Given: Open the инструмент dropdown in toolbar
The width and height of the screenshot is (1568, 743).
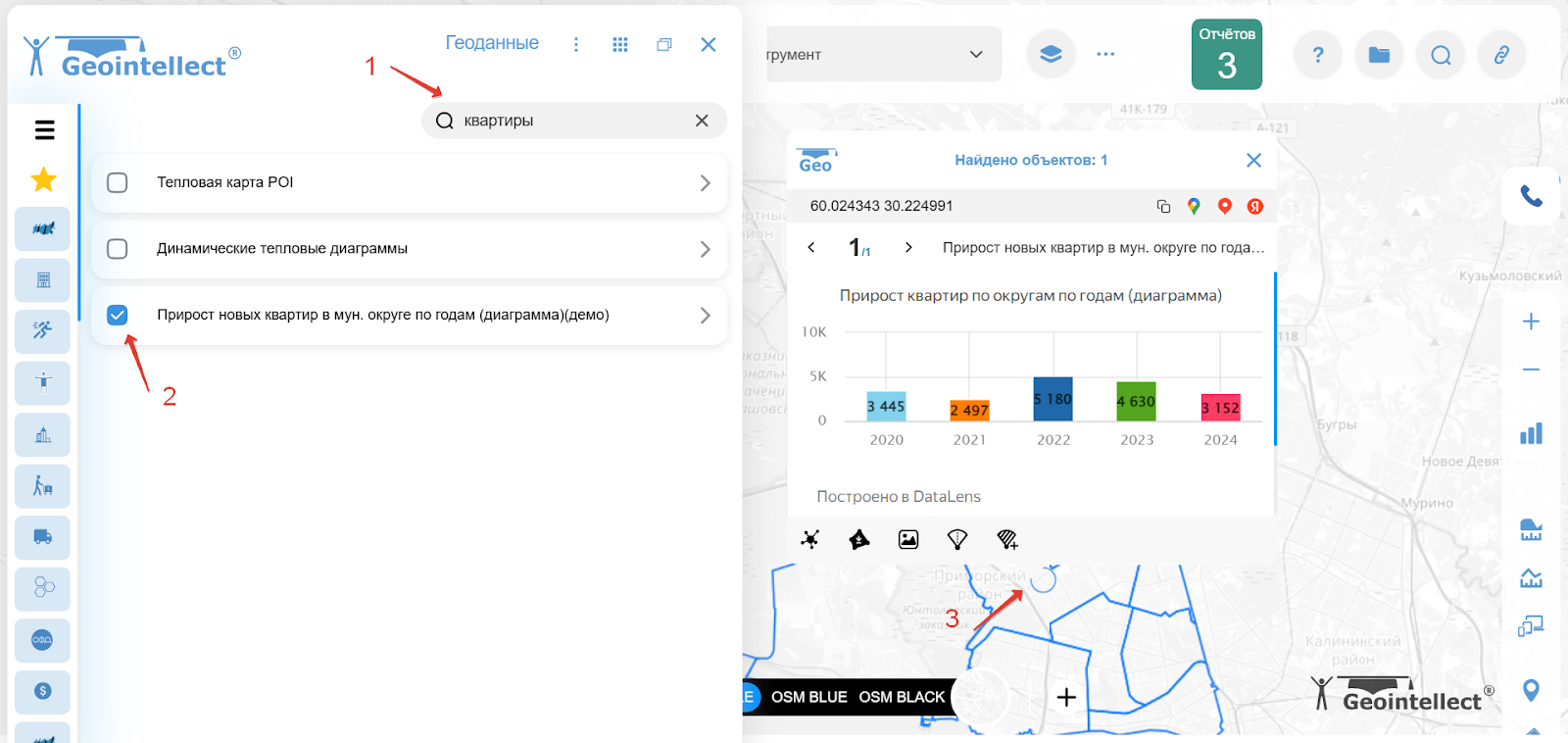Looking at the screenshot, I should click(882, 55).
